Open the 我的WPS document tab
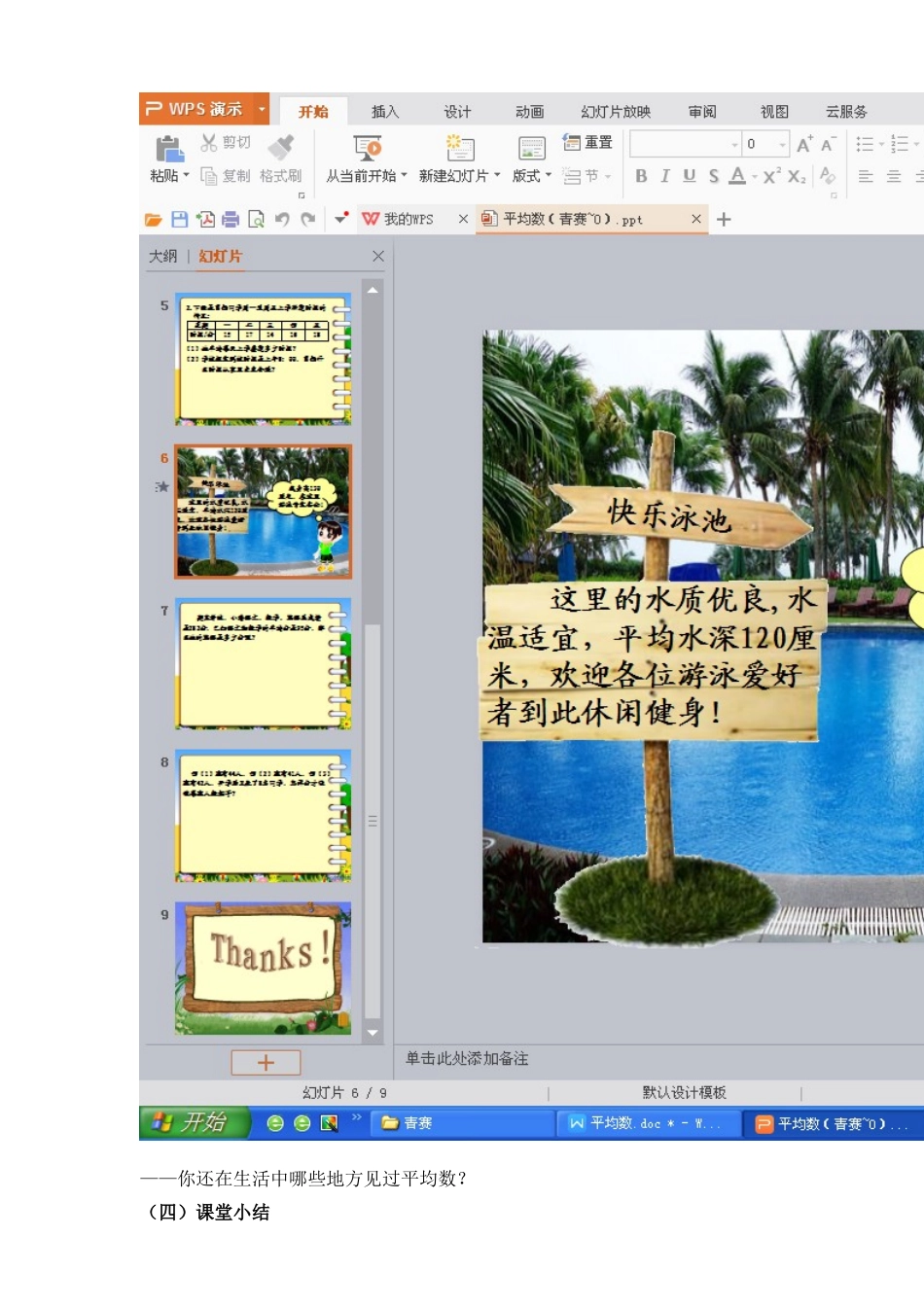The height and width of the screenshot is (1307, 924). click(x=406, y=220)
